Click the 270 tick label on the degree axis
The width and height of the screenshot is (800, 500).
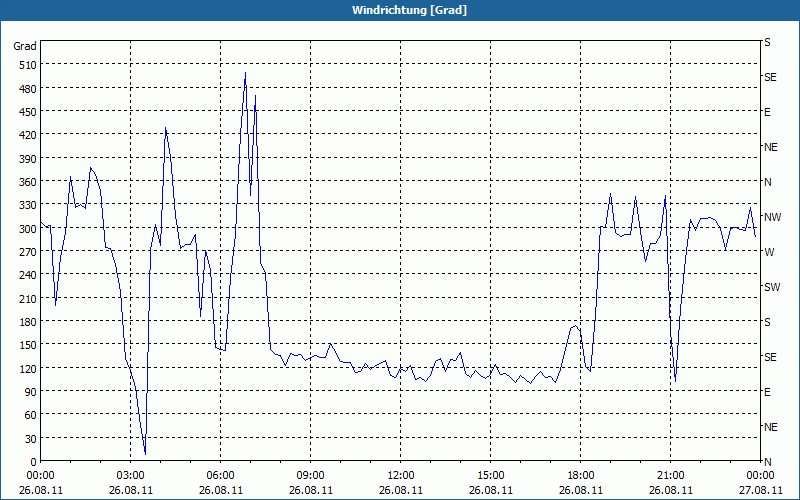click(28, 252)
